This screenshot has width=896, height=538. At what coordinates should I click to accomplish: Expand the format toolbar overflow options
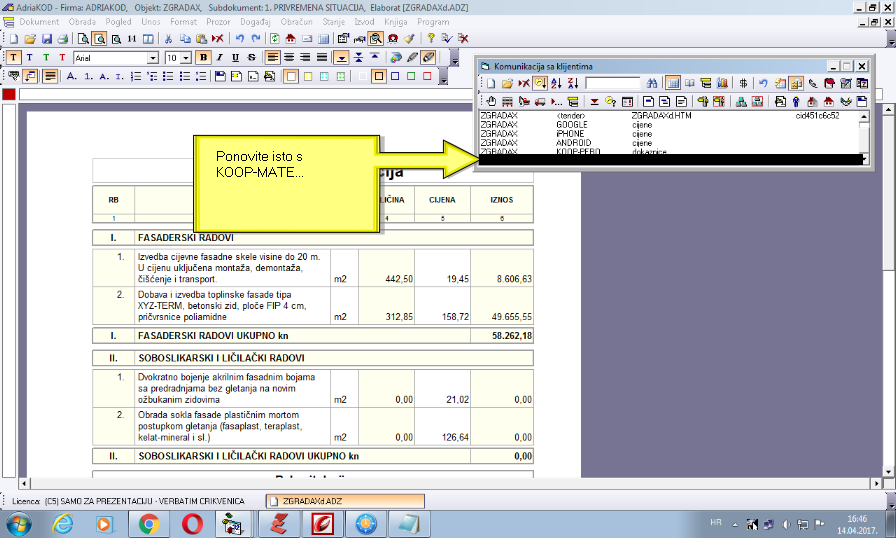click(x=454, y=58)
